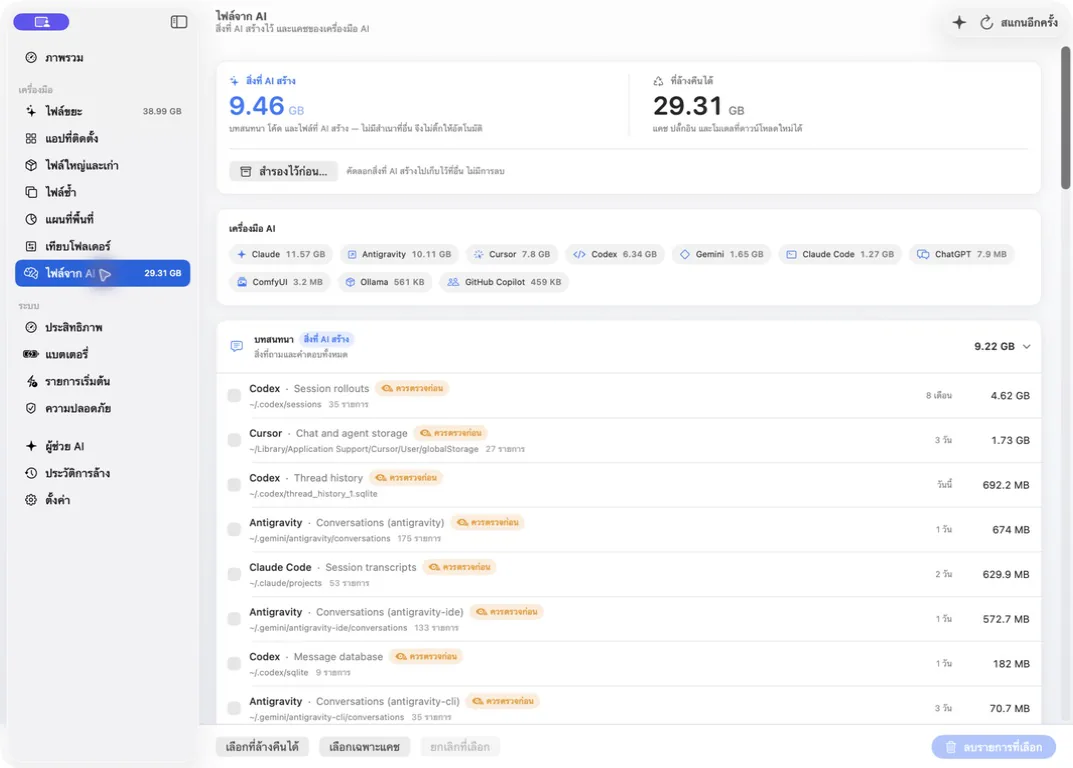Click ลบรายการที่เลือก delete button
1073x768 pixels.
point(994,747)
